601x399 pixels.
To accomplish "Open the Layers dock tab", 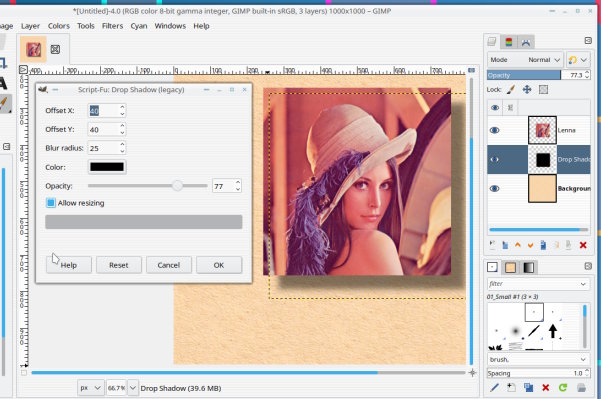I will click(x=492, y=42).
